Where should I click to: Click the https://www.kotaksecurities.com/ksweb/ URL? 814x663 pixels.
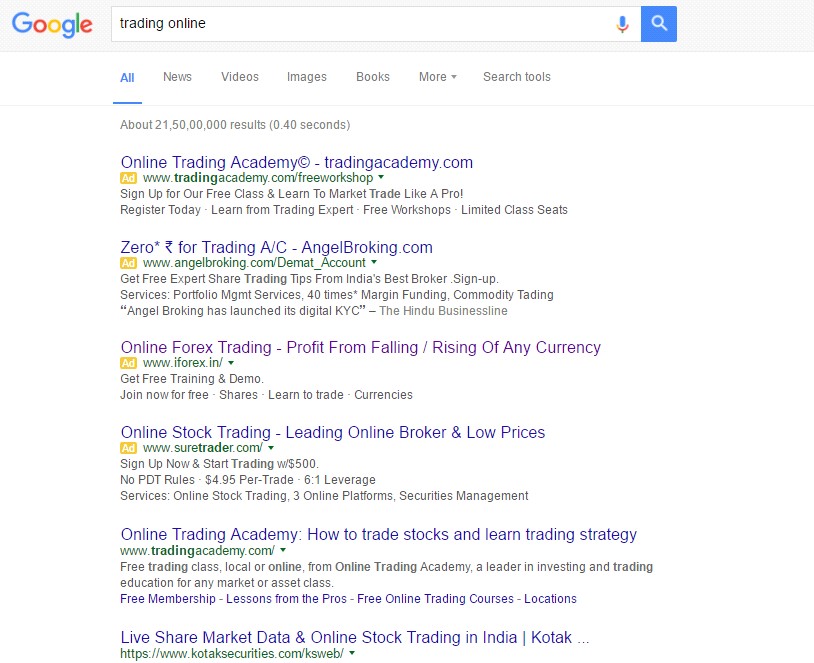tap(232, 653)
